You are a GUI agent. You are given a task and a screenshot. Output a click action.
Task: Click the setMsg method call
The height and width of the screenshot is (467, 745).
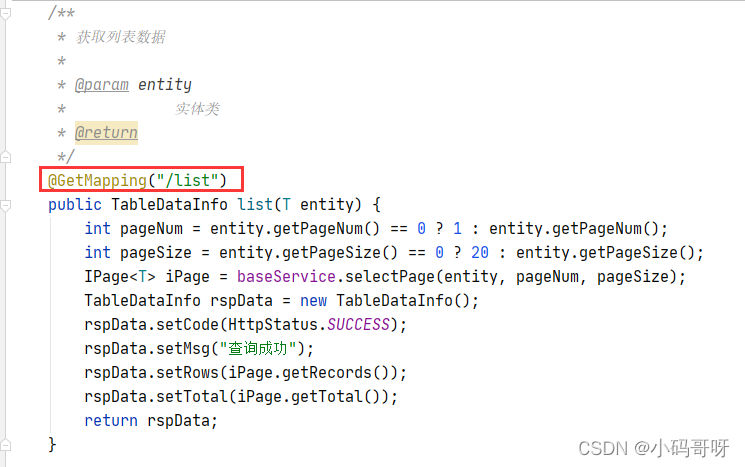(183, 349)
